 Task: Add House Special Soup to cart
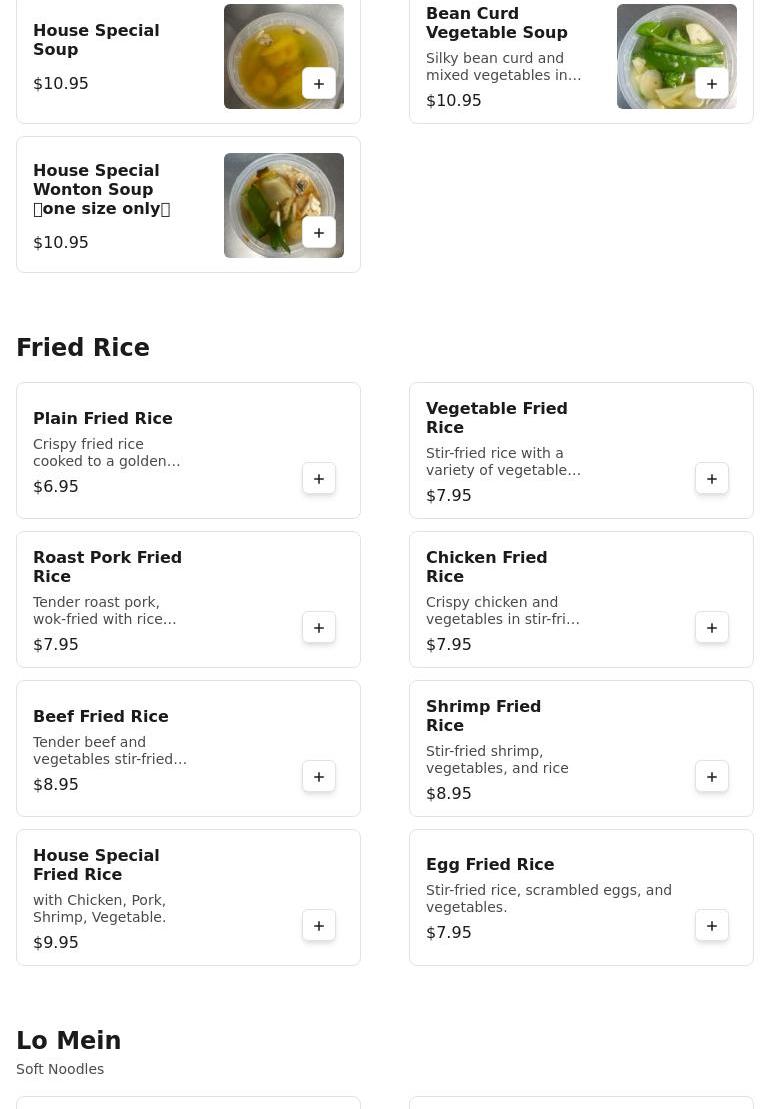319,84
